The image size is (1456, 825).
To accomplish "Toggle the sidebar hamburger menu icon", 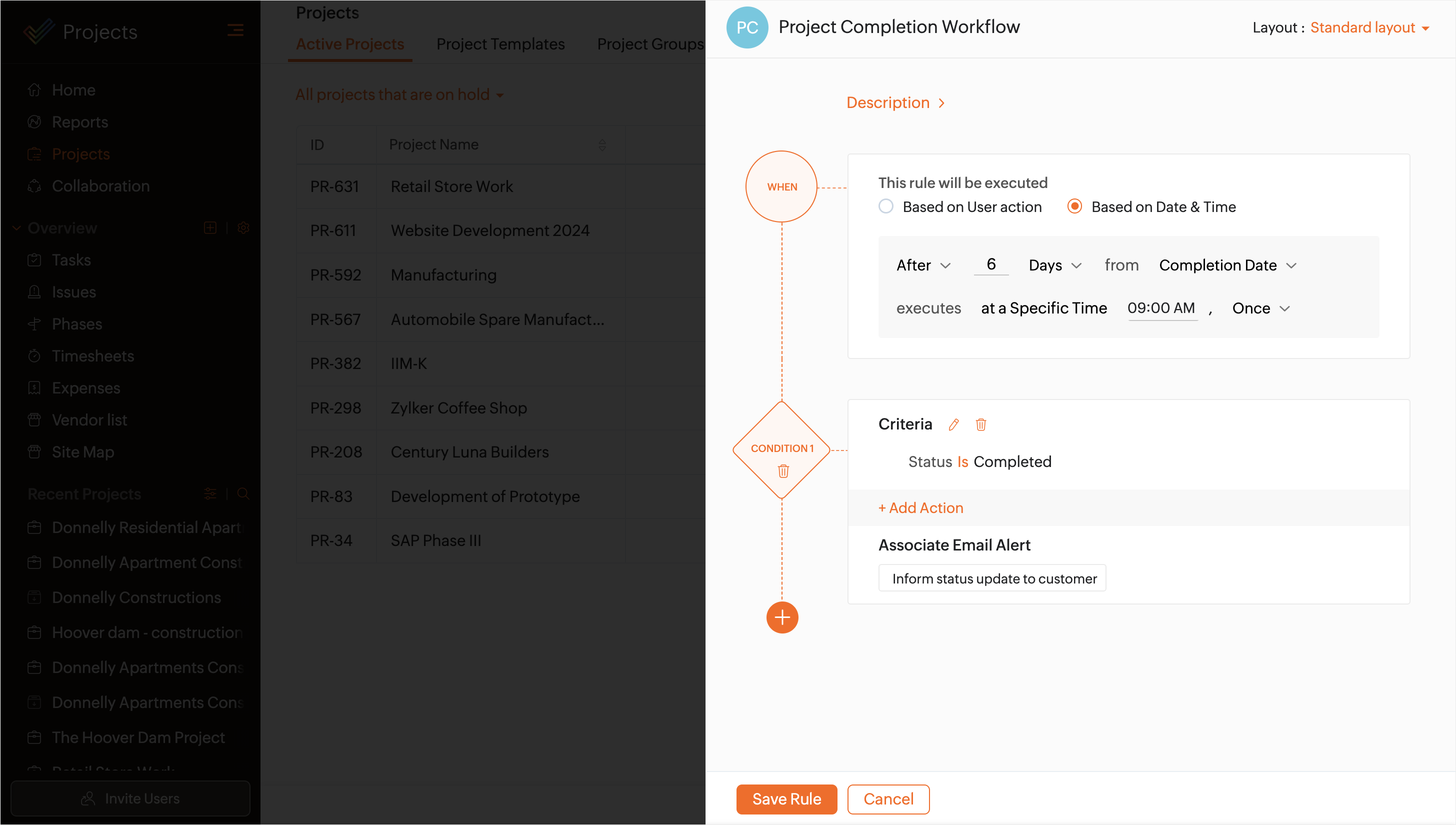I will (235, 30).
